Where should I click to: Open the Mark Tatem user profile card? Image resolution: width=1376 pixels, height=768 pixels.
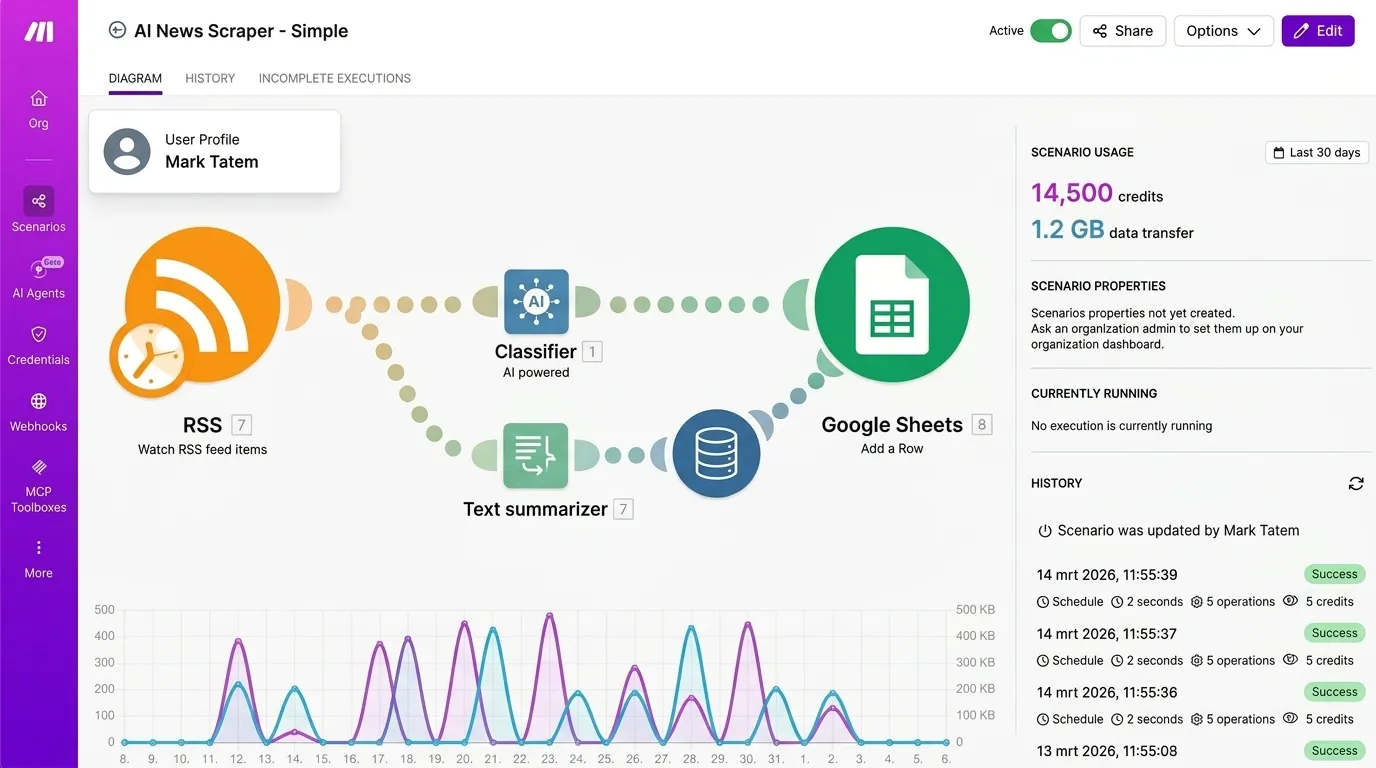tap(214, 151)
